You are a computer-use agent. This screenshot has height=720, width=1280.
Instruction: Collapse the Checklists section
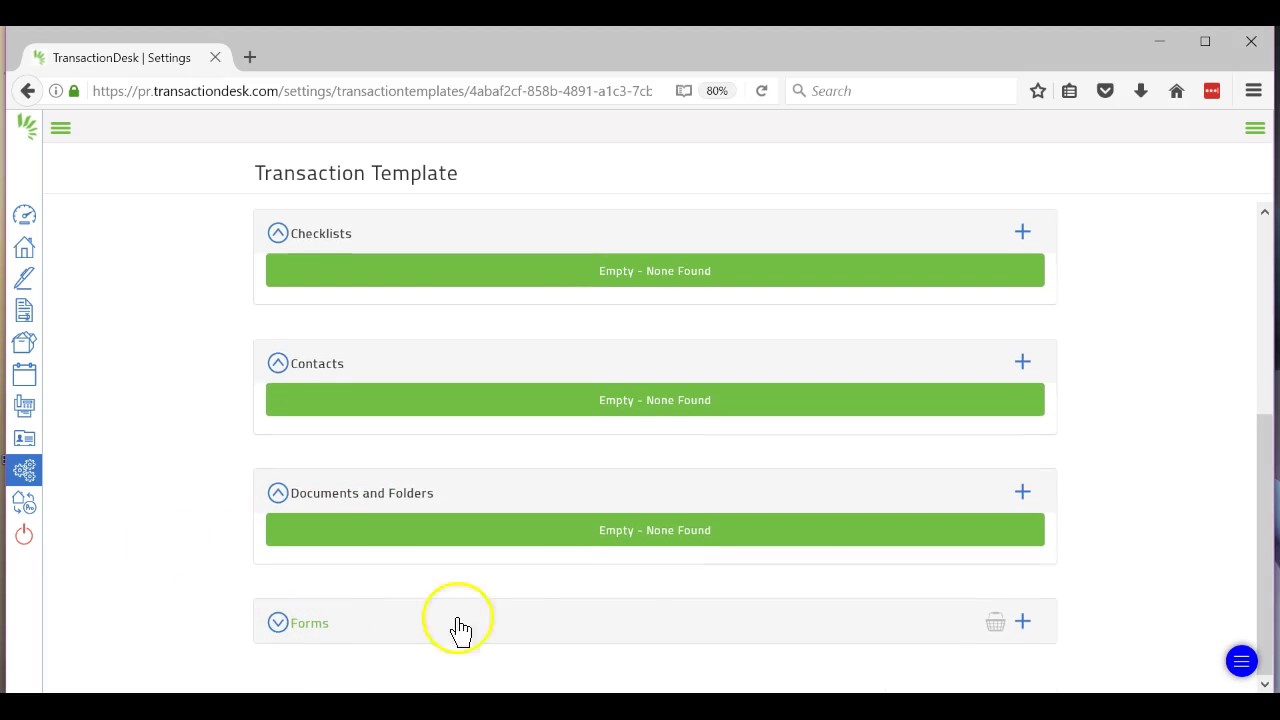(278, 233)
